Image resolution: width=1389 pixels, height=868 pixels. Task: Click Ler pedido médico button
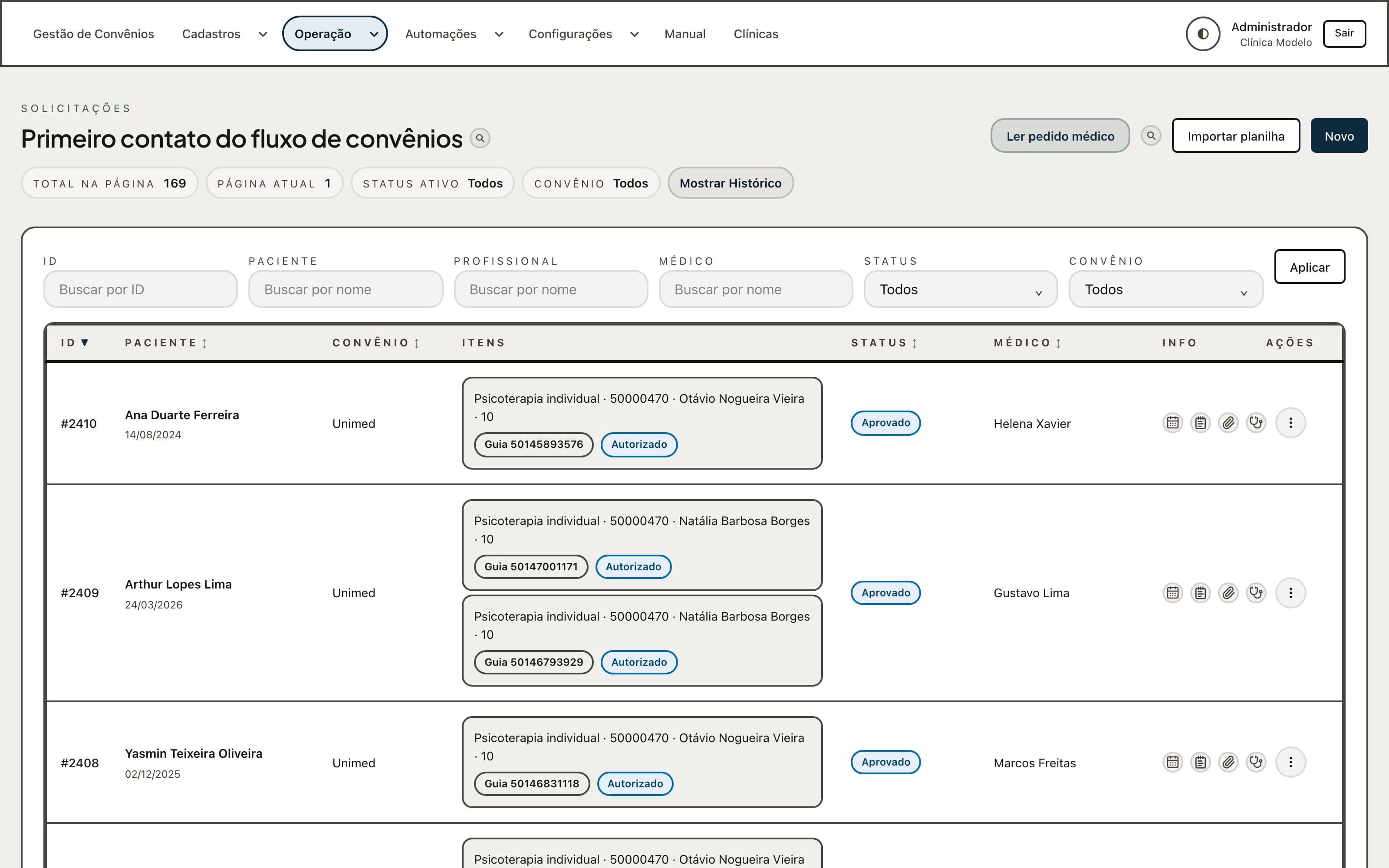click(1060, 136)
